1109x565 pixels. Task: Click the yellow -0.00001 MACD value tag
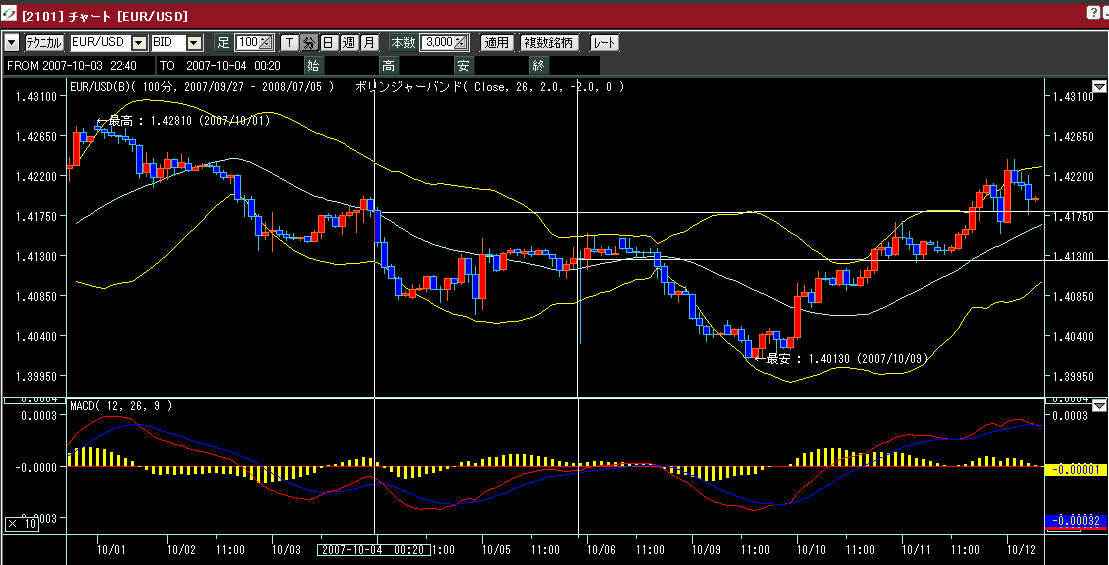coord(1075,470)
